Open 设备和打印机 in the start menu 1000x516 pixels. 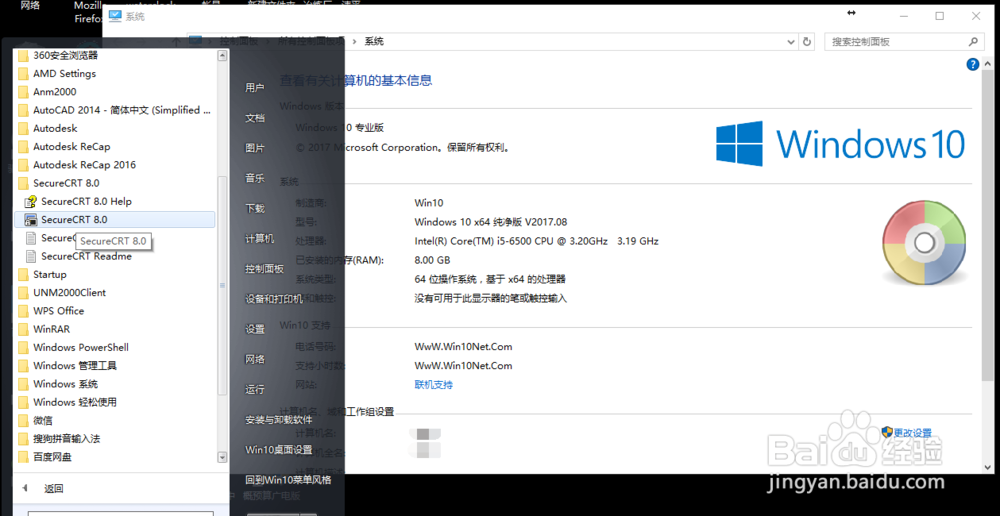[x=274, y=299]
